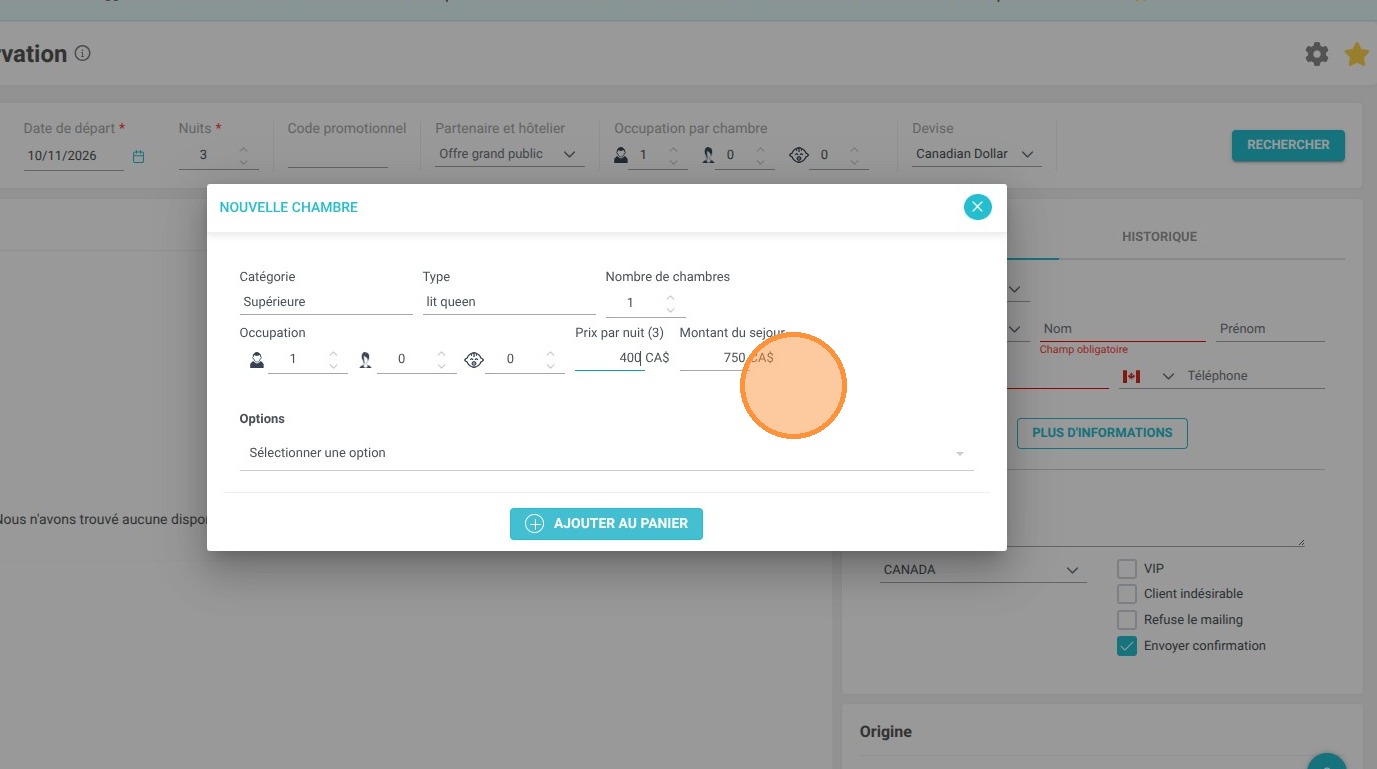Adjust the Nuits stepper arrows
Viewport: 1377px width, 769px height.
(243, 155)
